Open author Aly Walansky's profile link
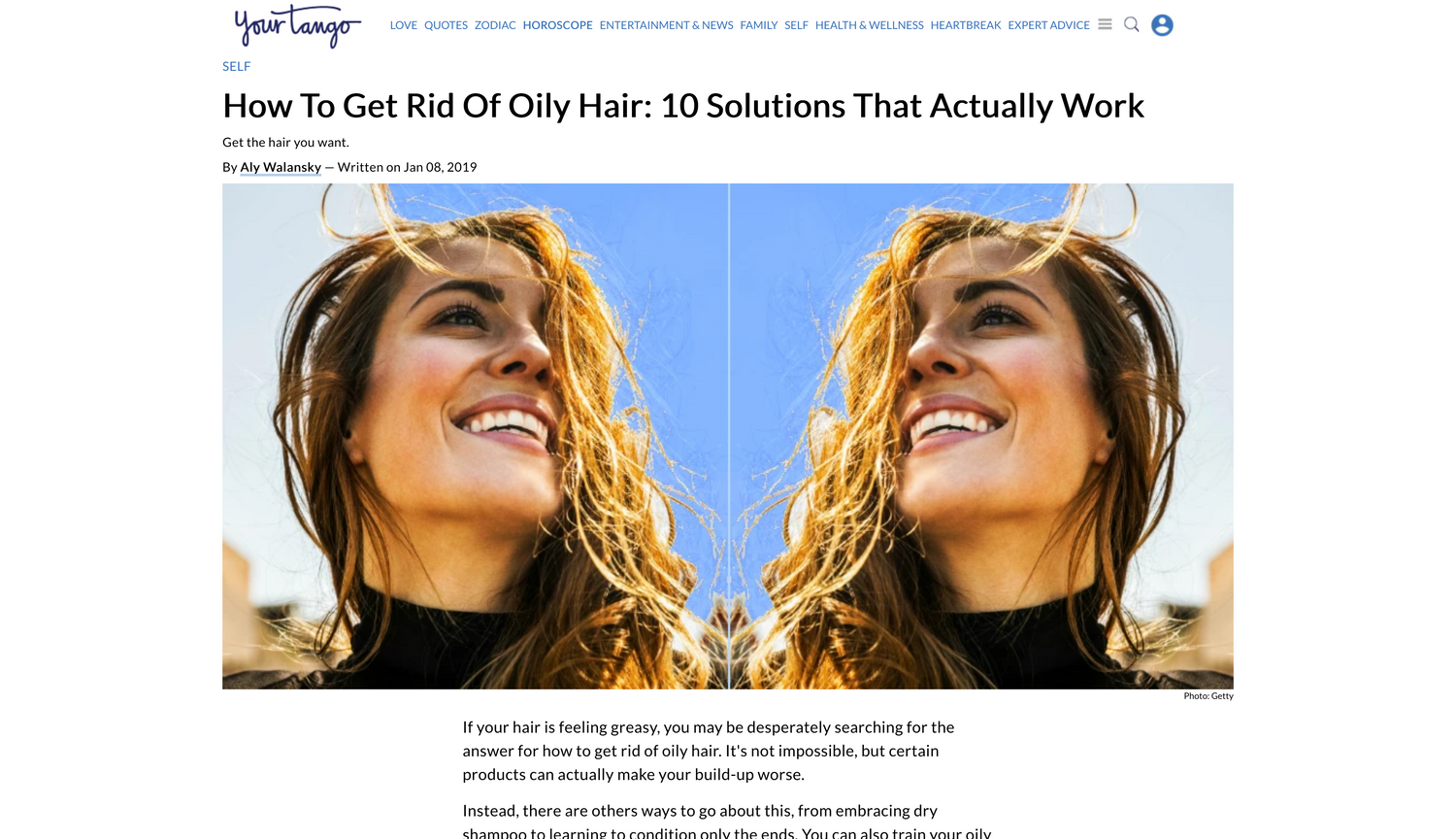Viewport: 1456px width, 839px height. pyautogui.click(x=281, y=167)
